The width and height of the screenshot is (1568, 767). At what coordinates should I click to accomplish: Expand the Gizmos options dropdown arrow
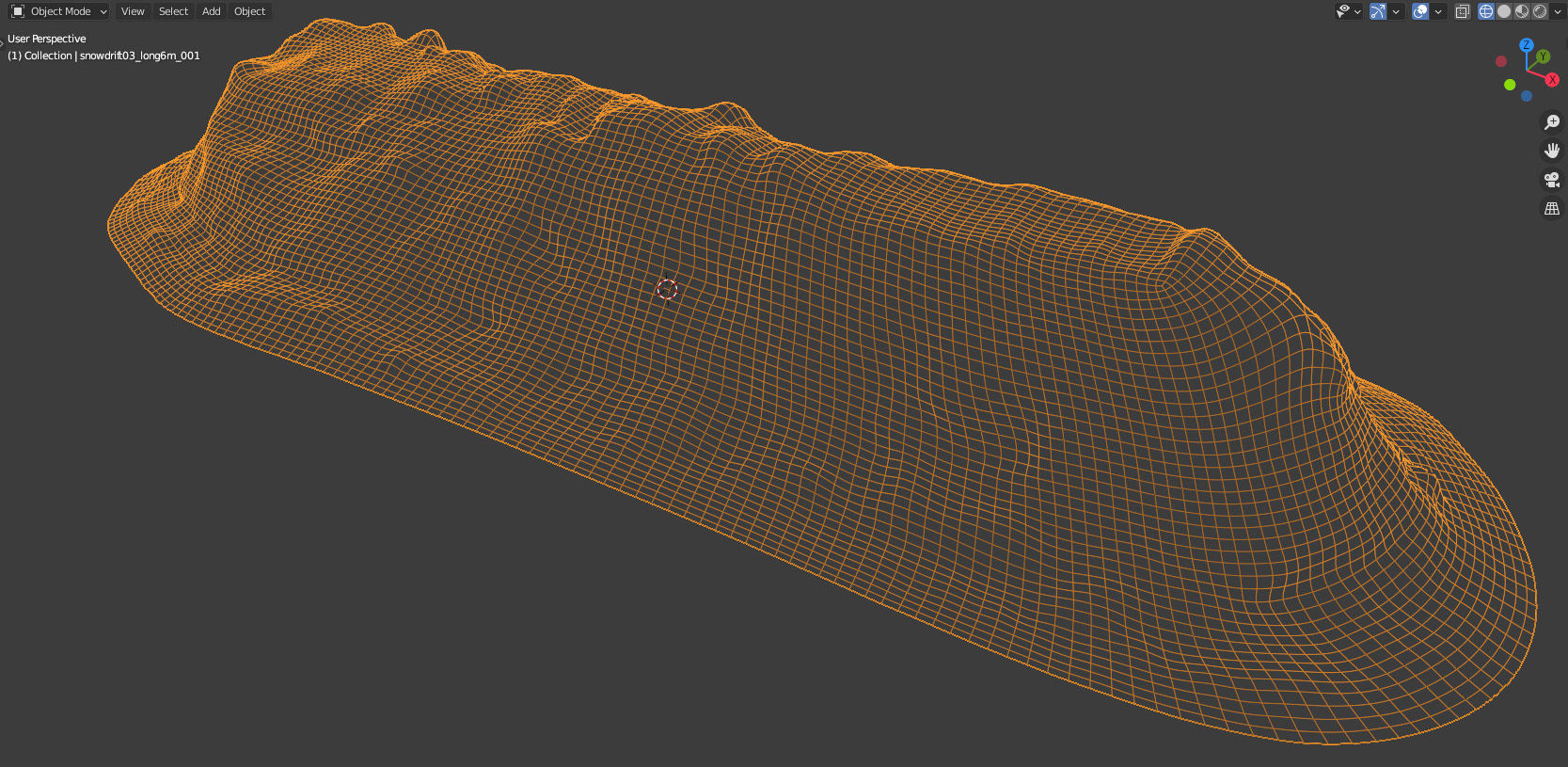1397,11
